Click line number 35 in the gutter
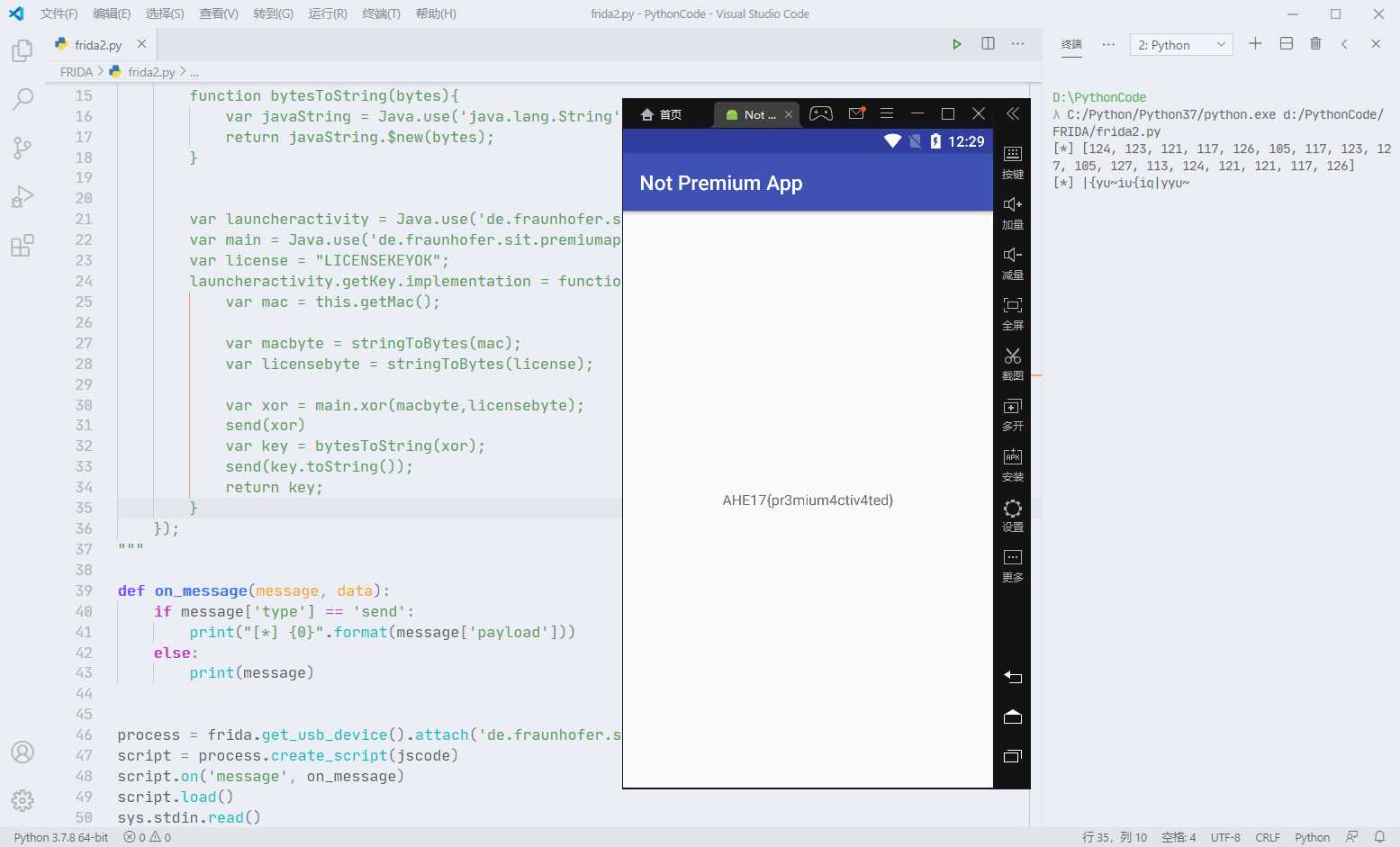 point(84,508)
